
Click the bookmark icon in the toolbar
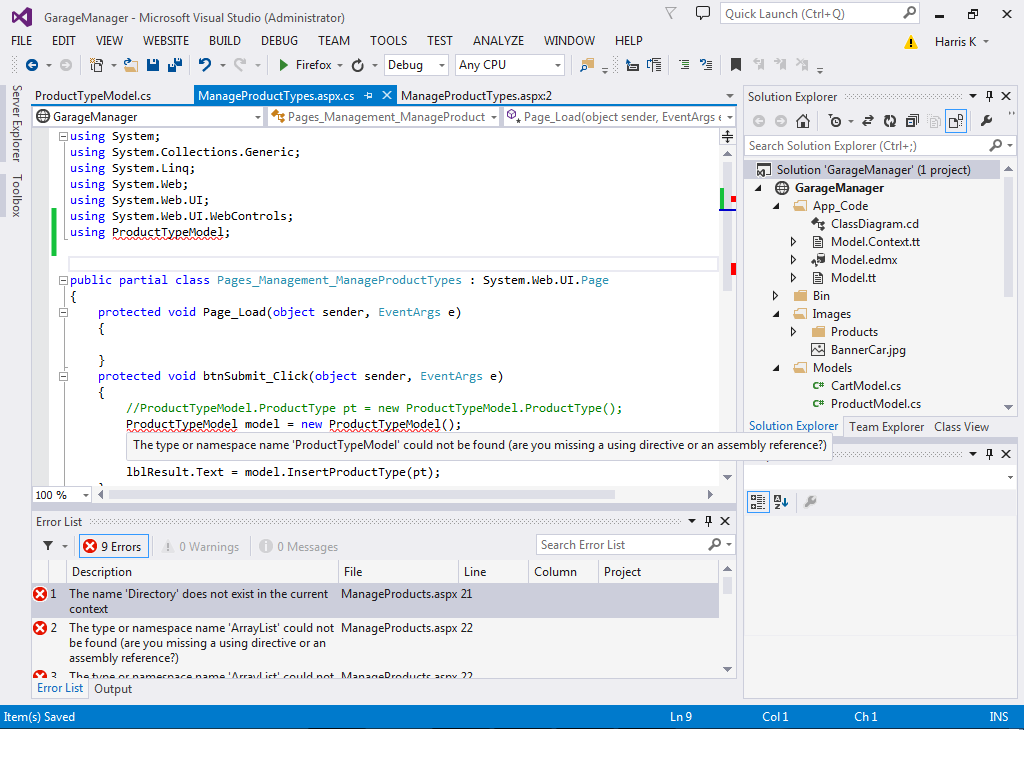[x=735, y=65]
